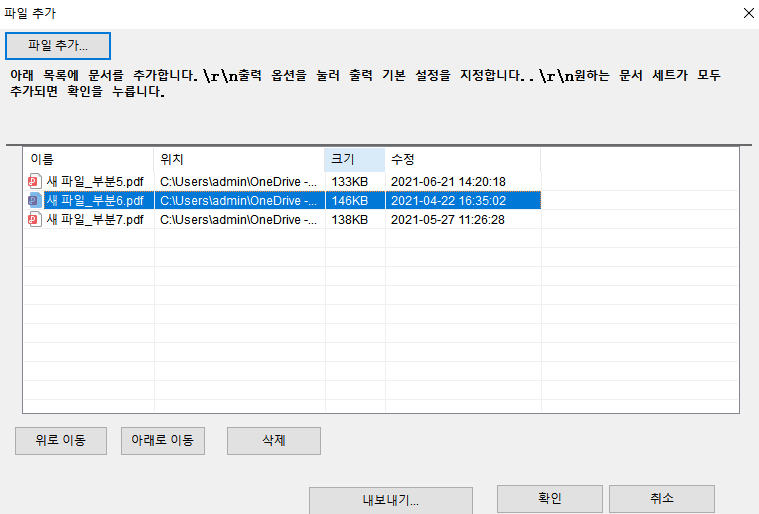Move selected file down with 아래로 이동
This screenshot has width=759, height=514.
(x=163, y=440)
